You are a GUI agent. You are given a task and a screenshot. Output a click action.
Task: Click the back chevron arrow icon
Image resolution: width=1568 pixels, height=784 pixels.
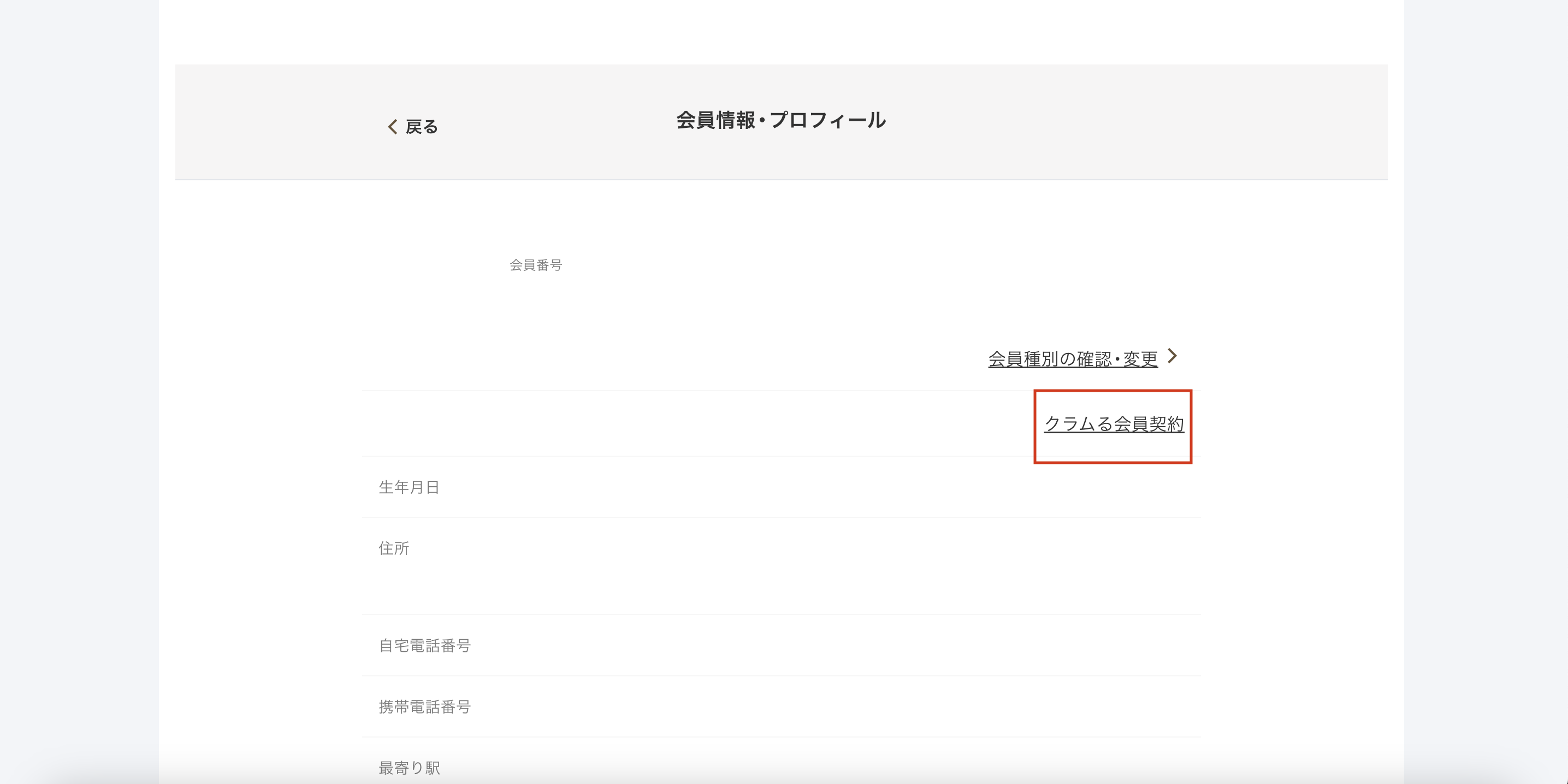click(393, 127)
